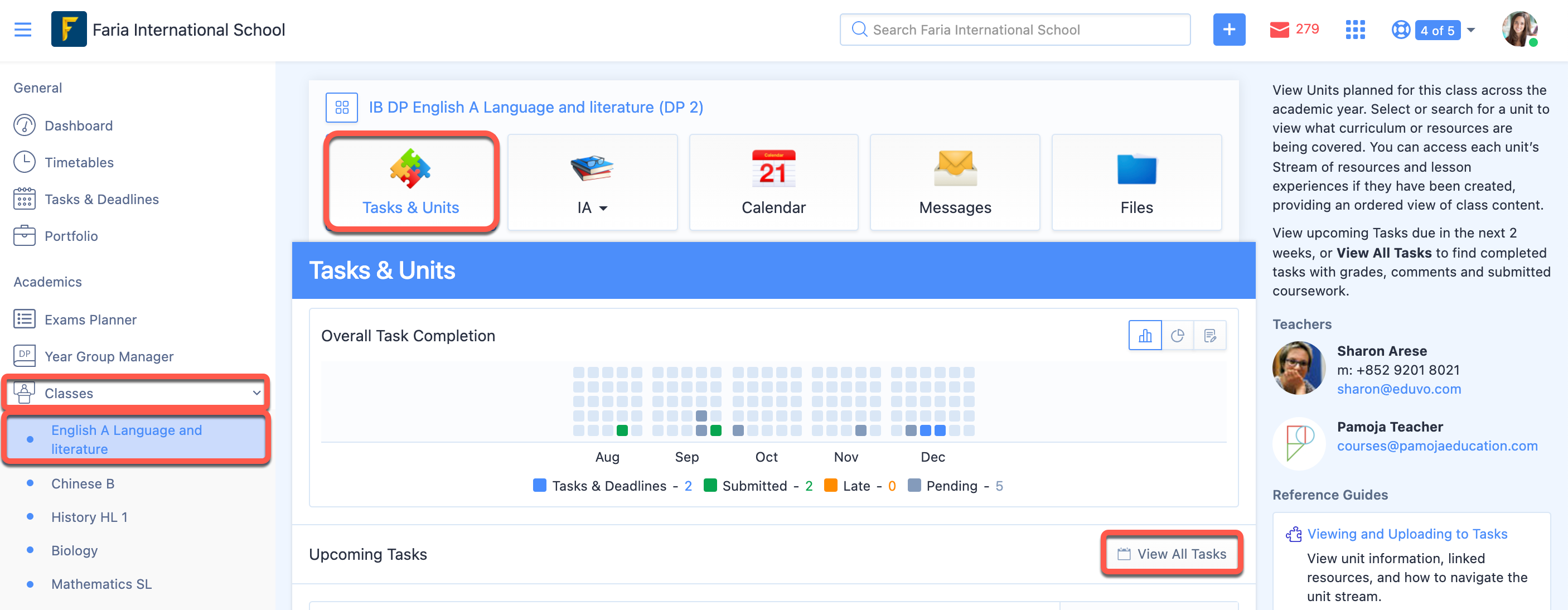Image resolution: width=1568 pixels, height=610 pixels.
Task: Click the Exams Planner list icon
Action: point(25,319)
